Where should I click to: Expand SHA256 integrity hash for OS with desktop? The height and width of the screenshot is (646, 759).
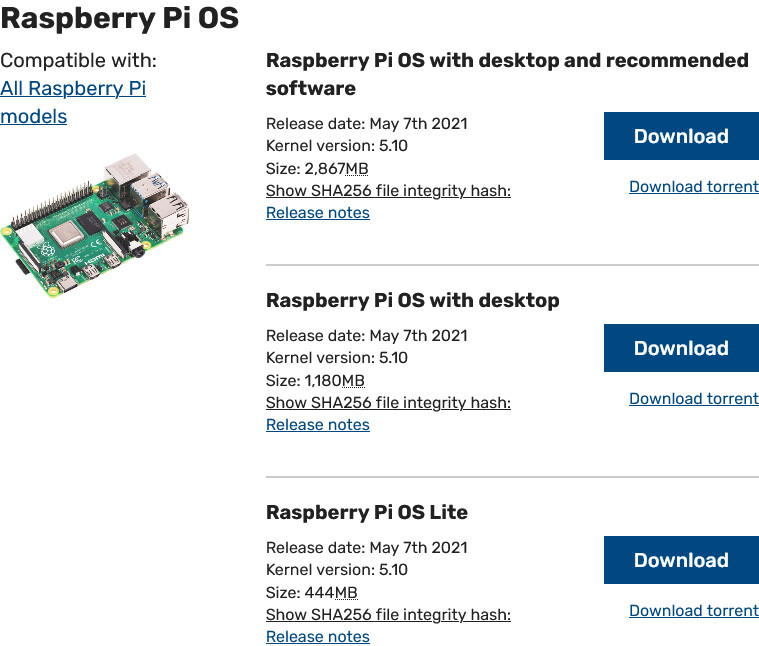(x=388, y=403)
